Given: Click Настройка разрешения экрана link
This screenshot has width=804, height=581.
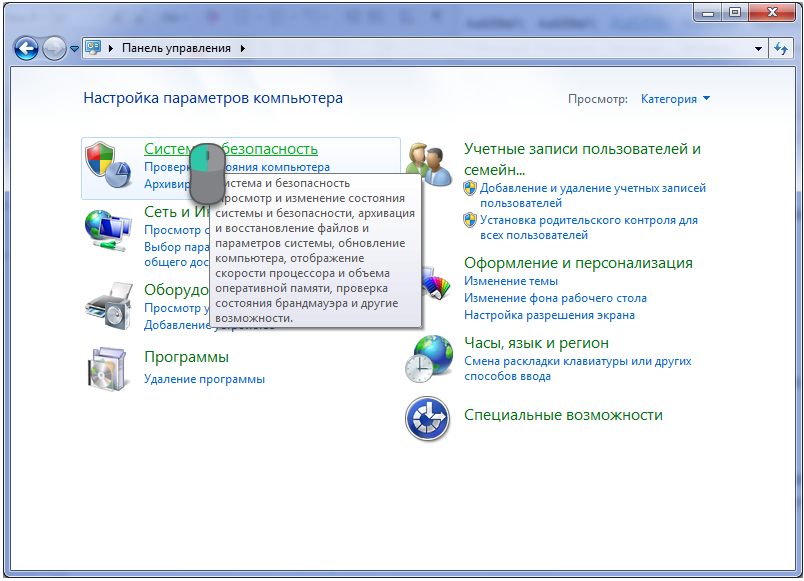Looking at the screenshot, I should click(x=549, y=315).
